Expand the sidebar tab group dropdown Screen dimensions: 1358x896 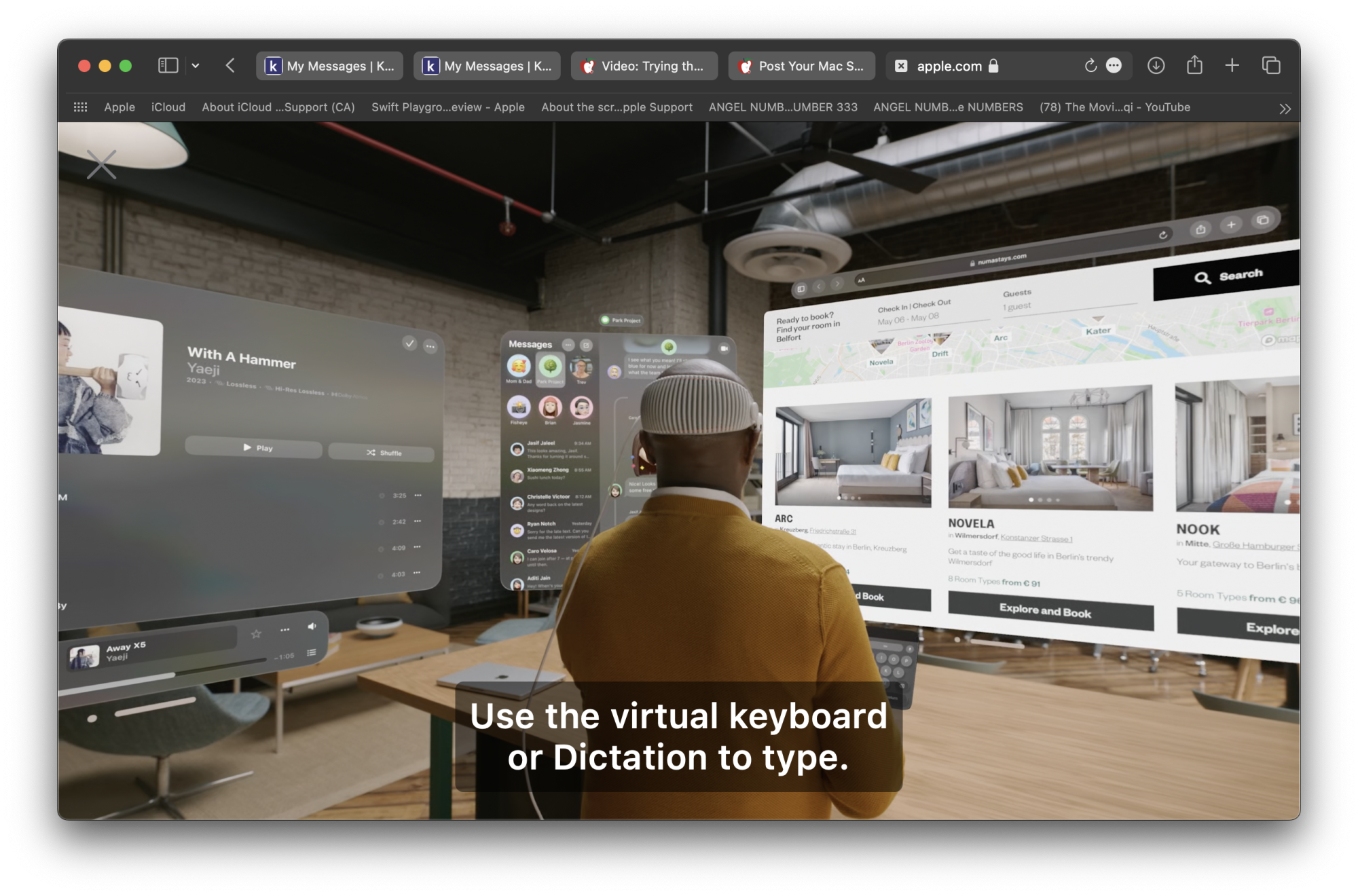[196, 66]
